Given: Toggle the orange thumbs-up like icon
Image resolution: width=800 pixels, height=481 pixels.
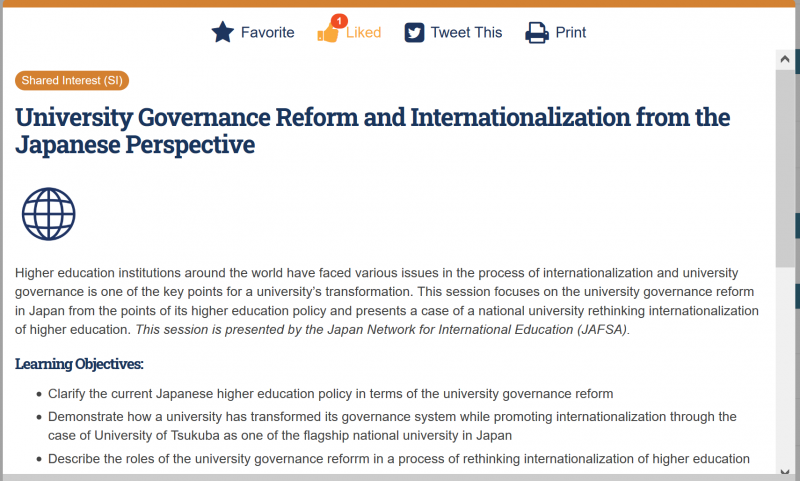Looking at the screenshot, I should [x=328, y=34].
